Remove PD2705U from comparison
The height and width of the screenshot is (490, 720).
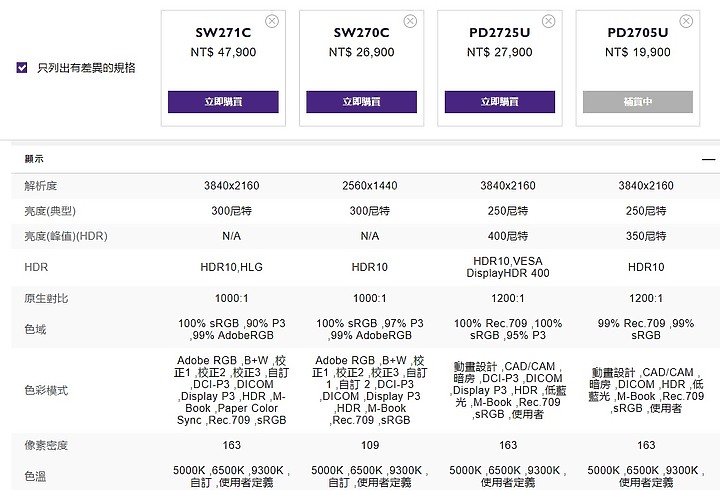pos(686,21)
